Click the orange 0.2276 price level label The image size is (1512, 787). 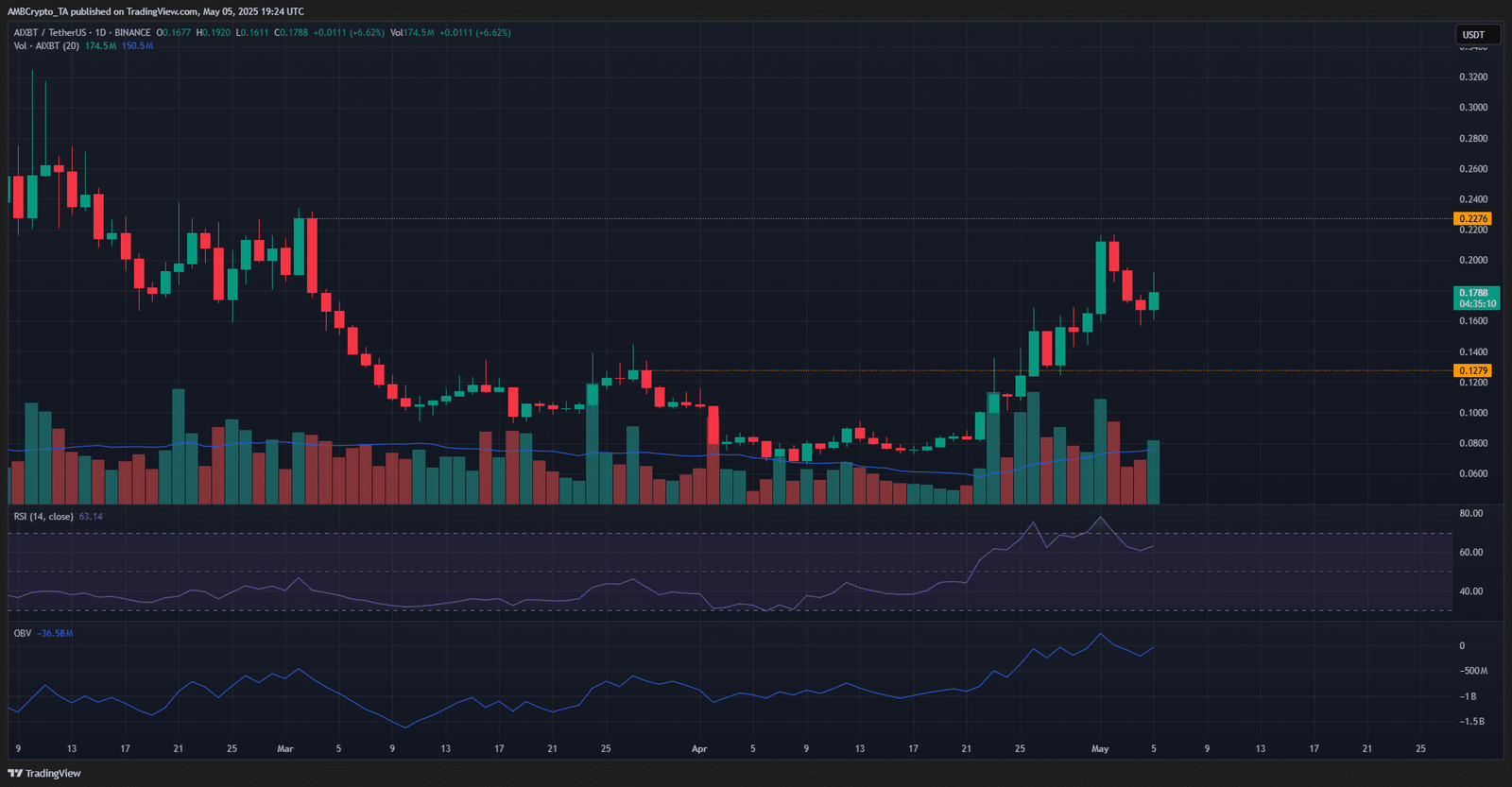pos(1473,218)
